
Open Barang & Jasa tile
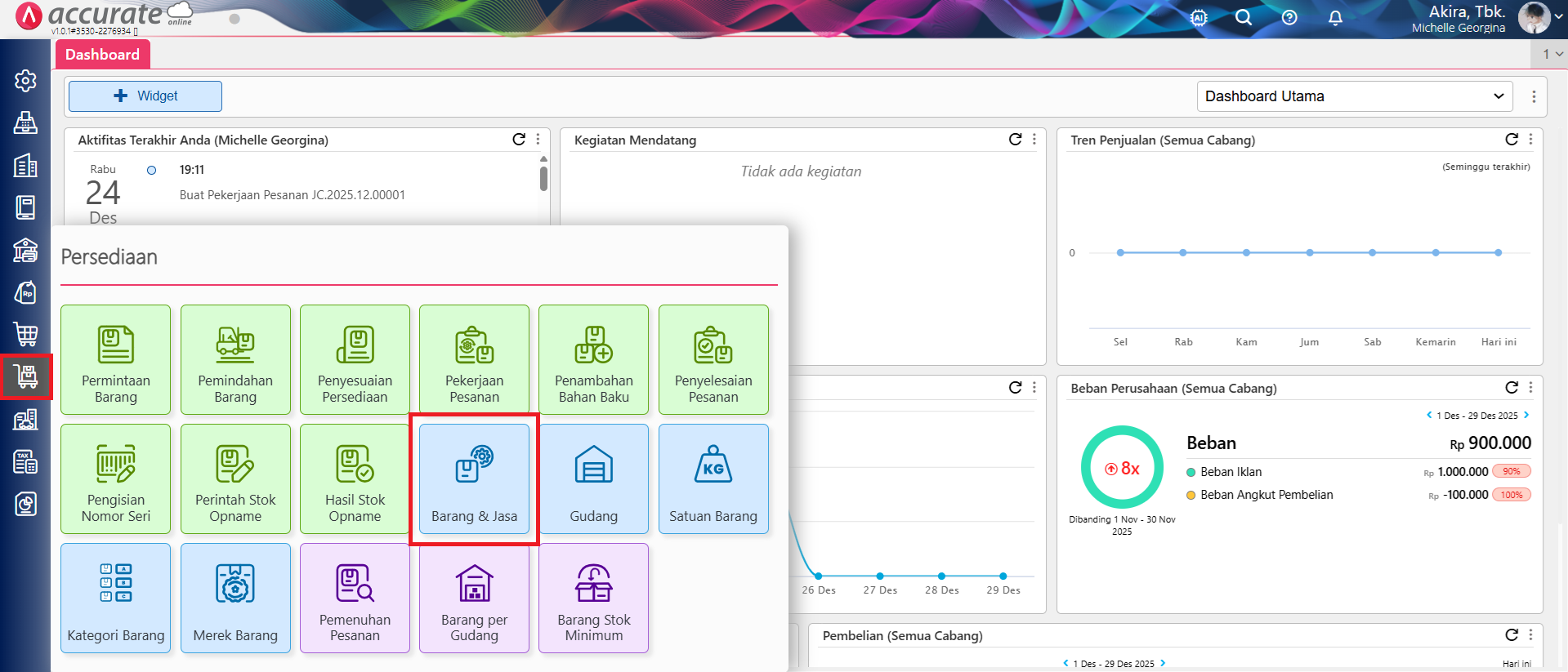pos(474,478)
